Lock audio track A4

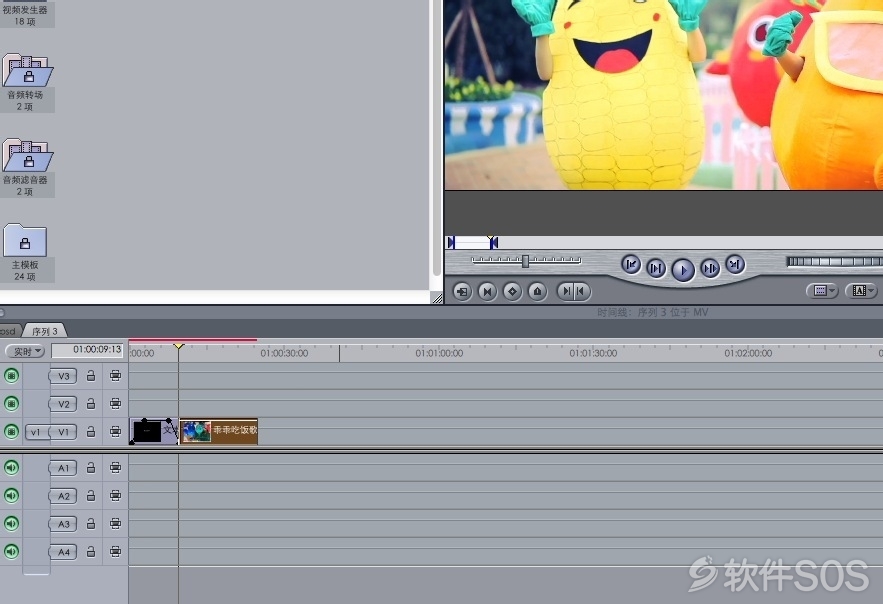[91, 552]
